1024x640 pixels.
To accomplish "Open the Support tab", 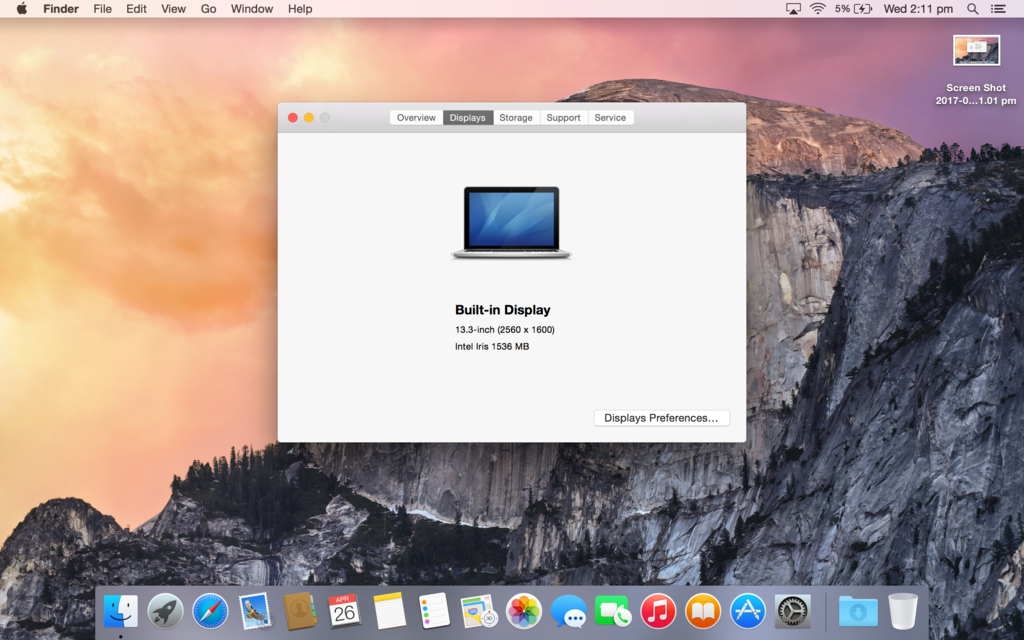I will click(x=564, y=118).
